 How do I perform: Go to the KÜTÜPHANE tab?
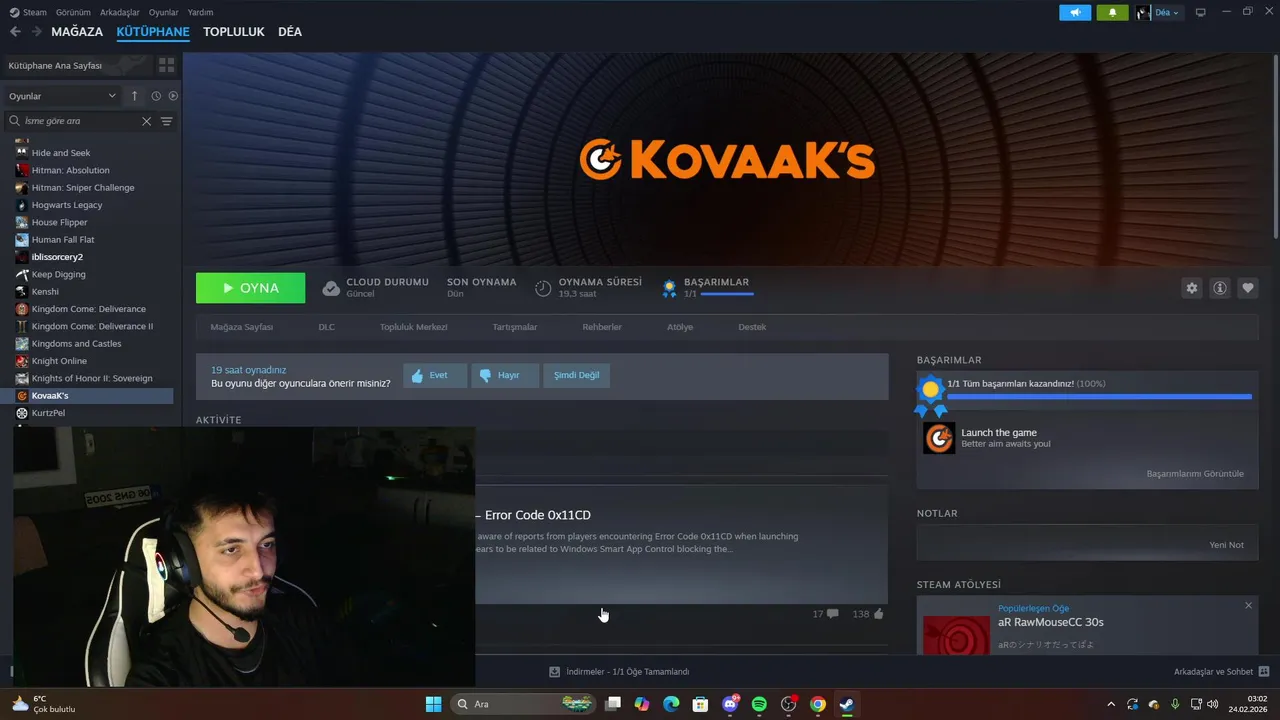[x=153, y=32]
